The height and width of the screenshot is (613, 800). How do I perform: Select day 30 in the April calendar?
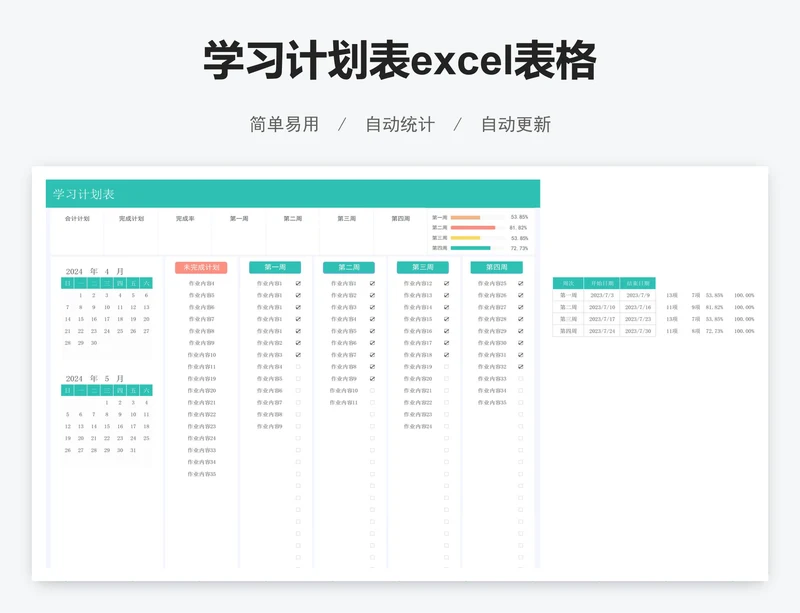(x=94, y=343)
